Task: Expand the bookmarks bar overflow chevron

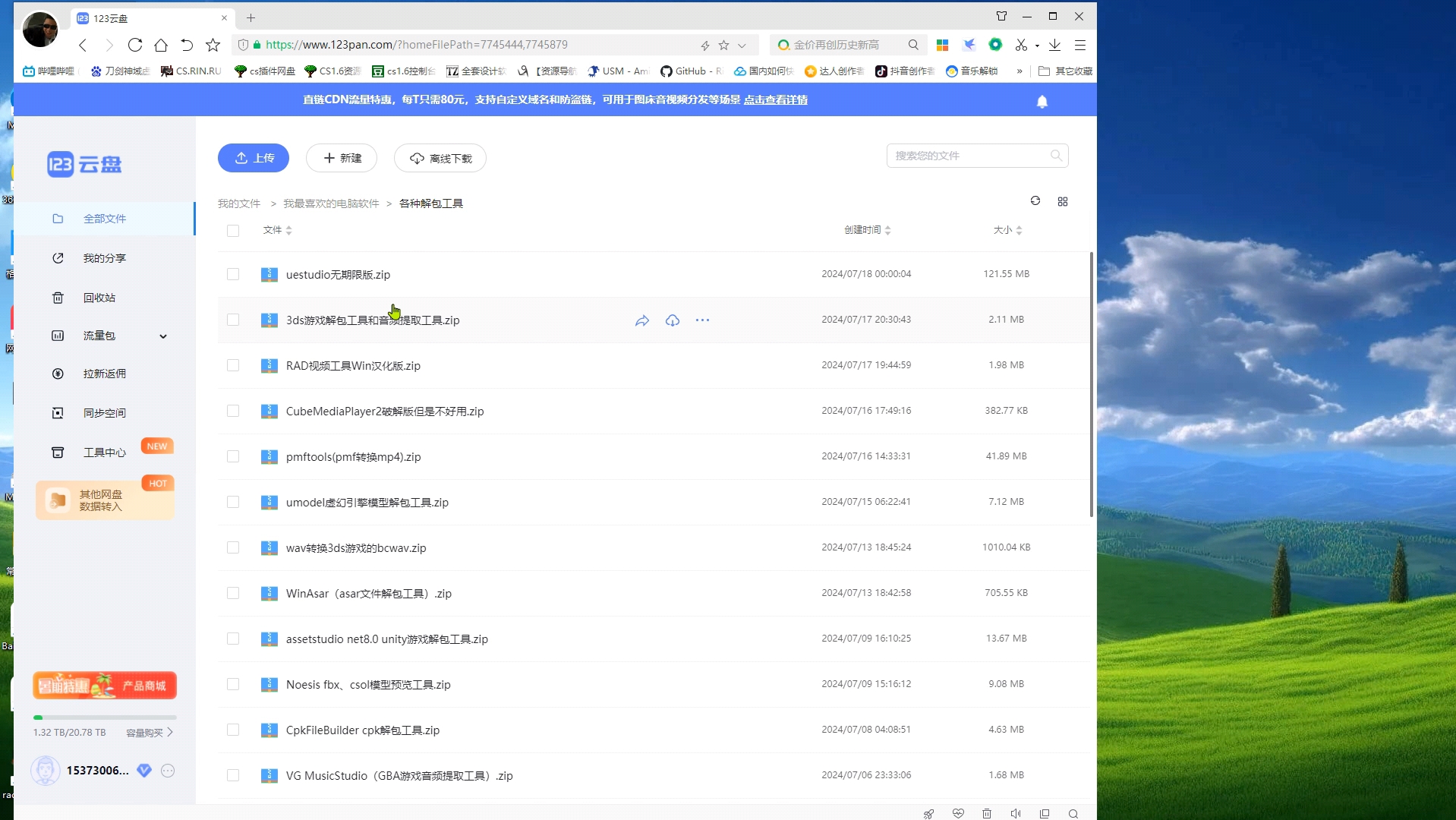Action: point(1020,71)
